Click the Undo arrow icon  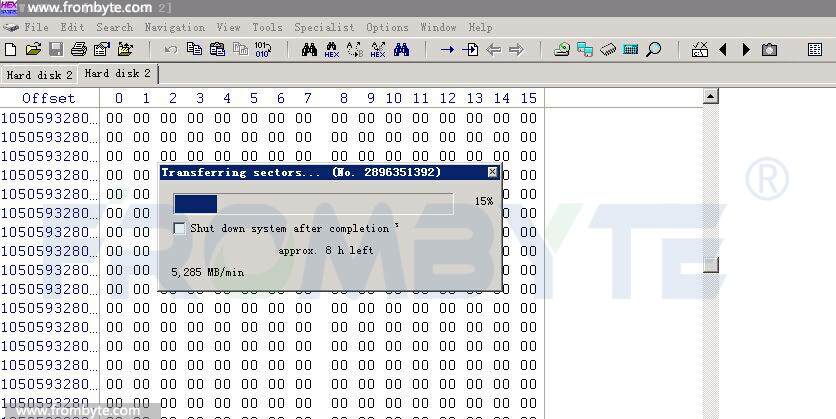171,50
